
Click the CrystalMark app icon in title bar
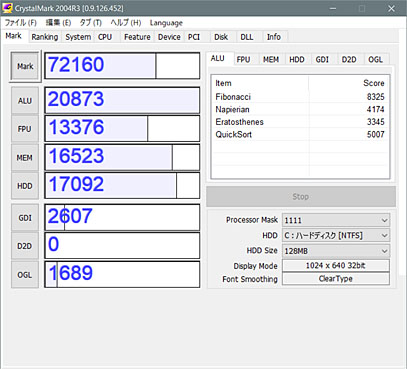7,8
